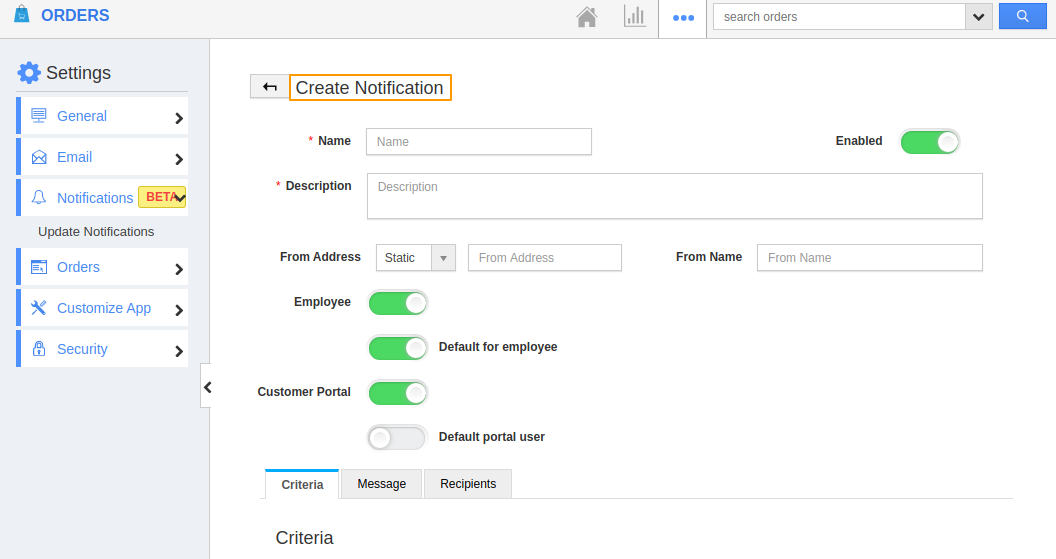Open the reports bar chart icon
1056x559 pixels.
tap(635, 17)
